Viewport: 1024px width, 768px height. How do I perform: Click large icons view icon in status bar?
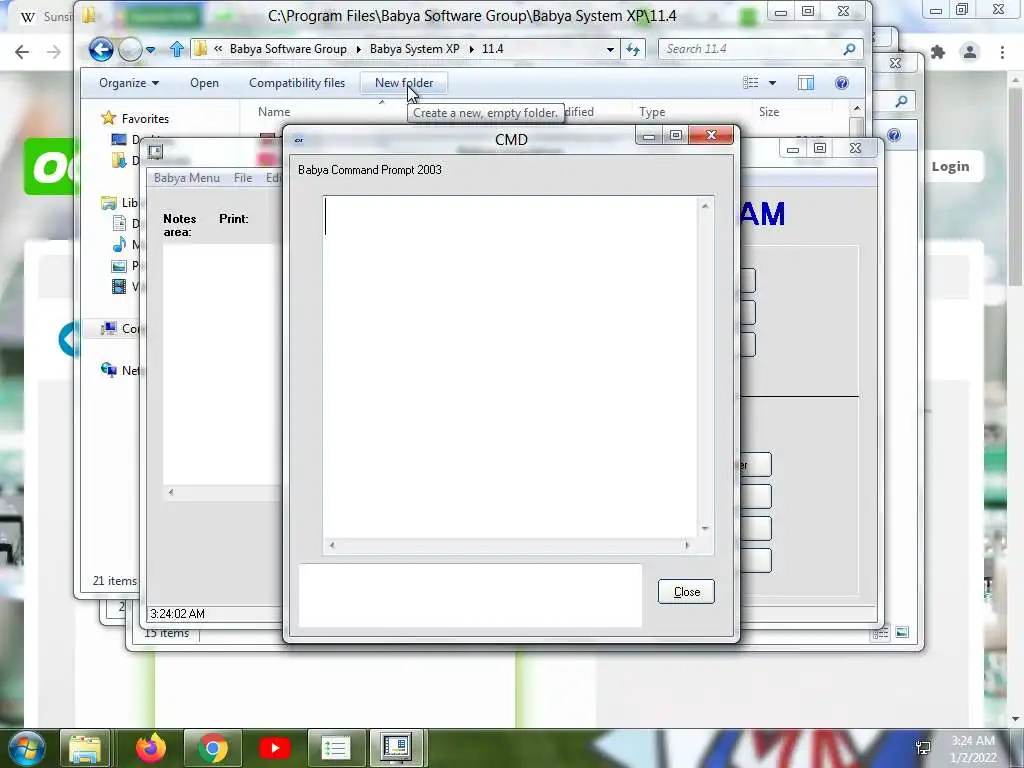902,632
